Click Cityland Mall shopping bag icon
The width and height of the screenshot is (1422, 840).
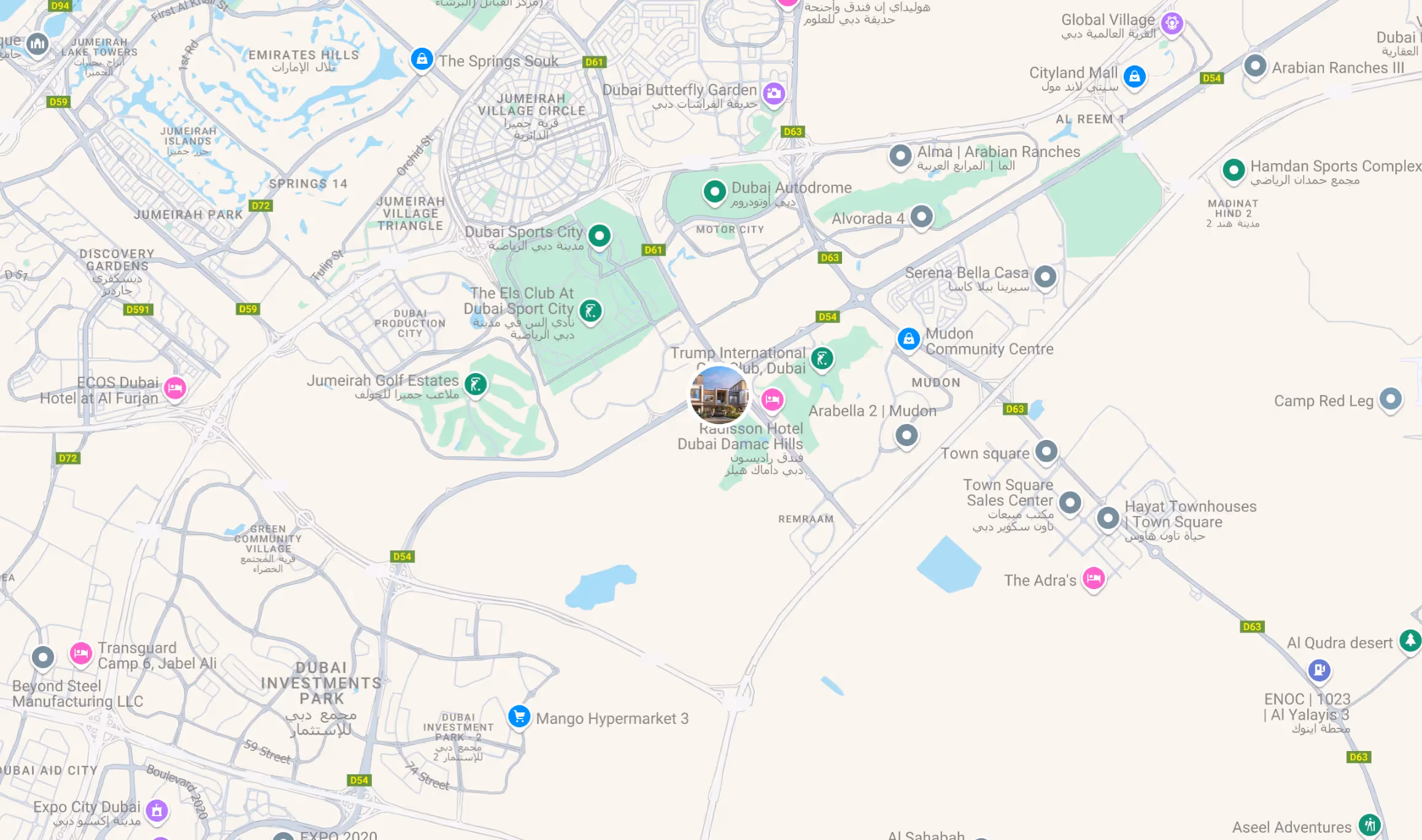tap(1135, 77)
